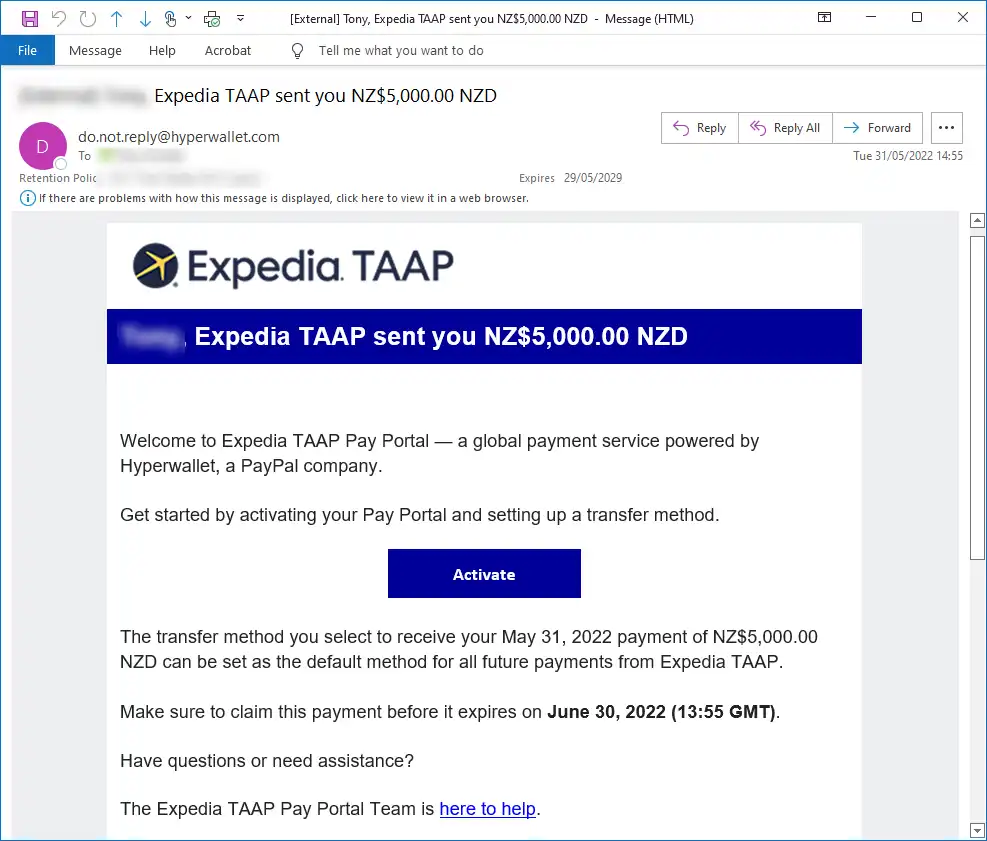Click the blue banner heading text

coord(441,336)
